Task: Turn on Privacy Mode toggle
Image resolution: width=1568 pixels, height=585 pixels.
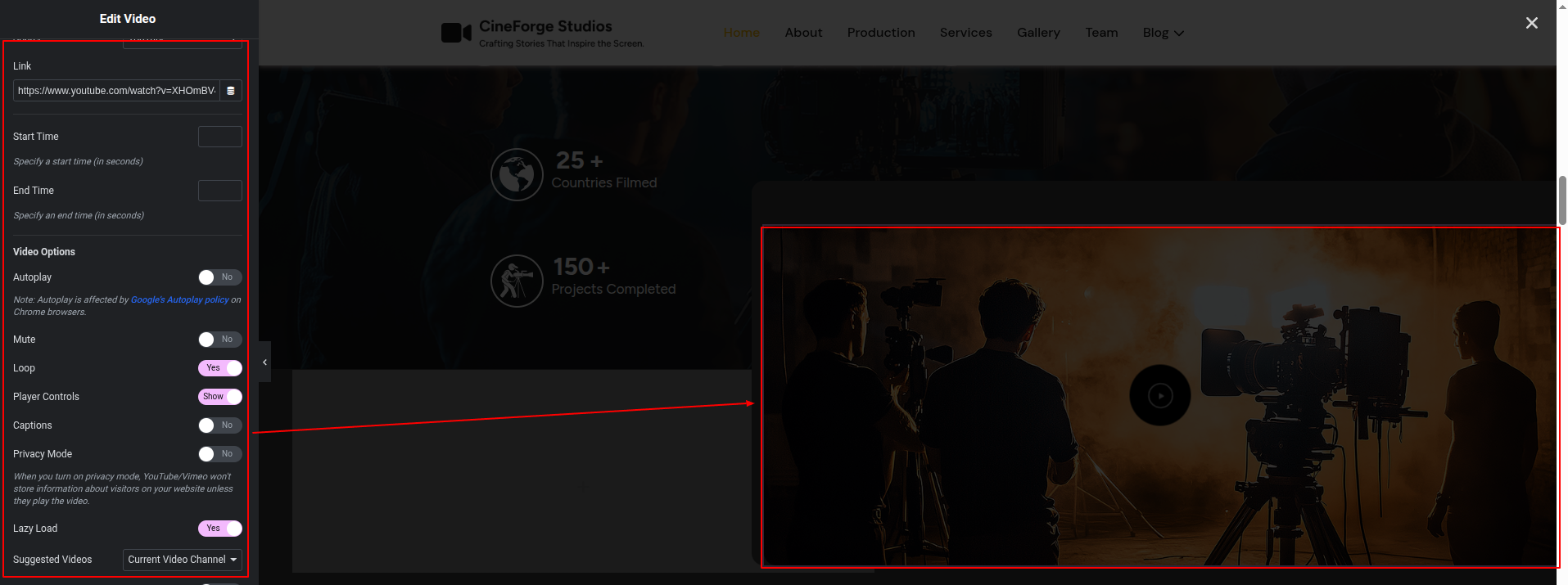Action: [x=219, y=454]
